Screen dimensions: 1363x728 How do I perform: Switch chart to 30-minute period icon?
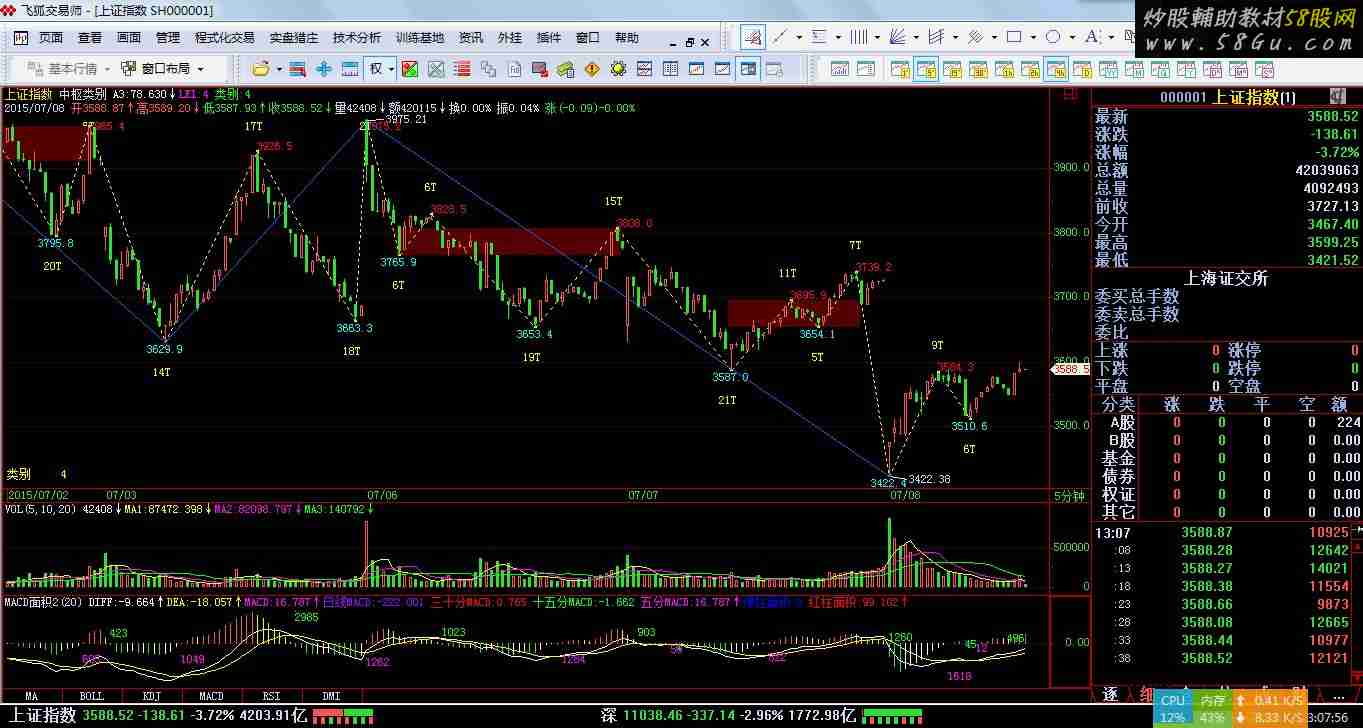coord(978,69)
